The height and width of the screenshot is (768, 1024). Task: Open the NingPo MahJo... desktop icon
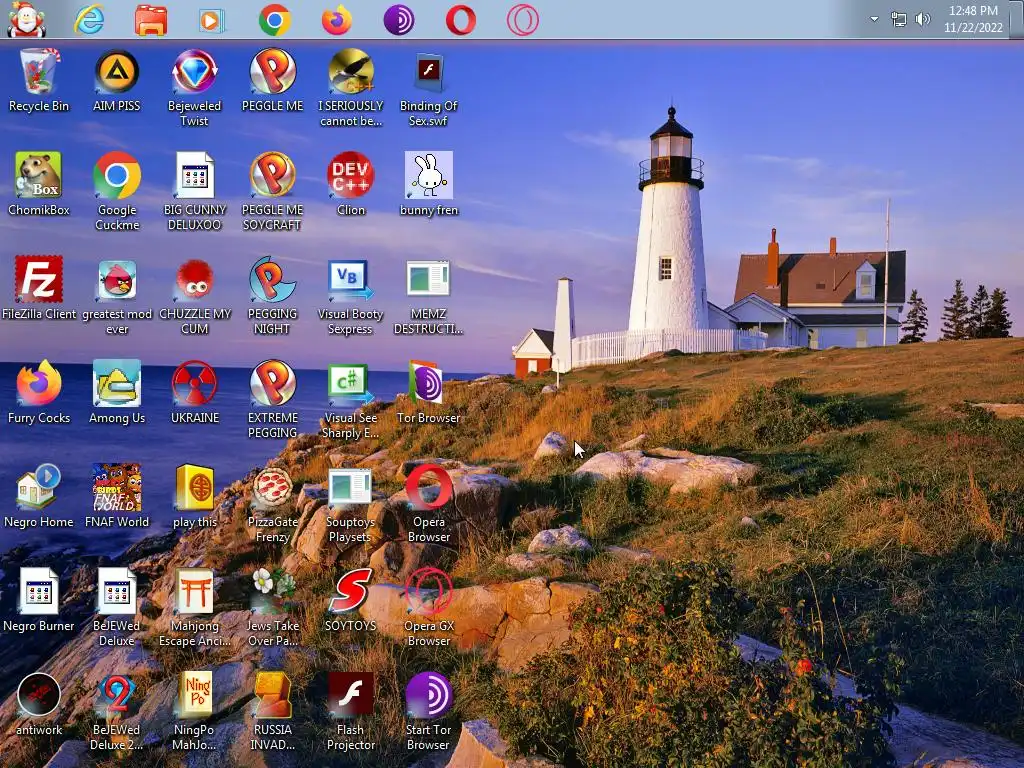point(195,711)
